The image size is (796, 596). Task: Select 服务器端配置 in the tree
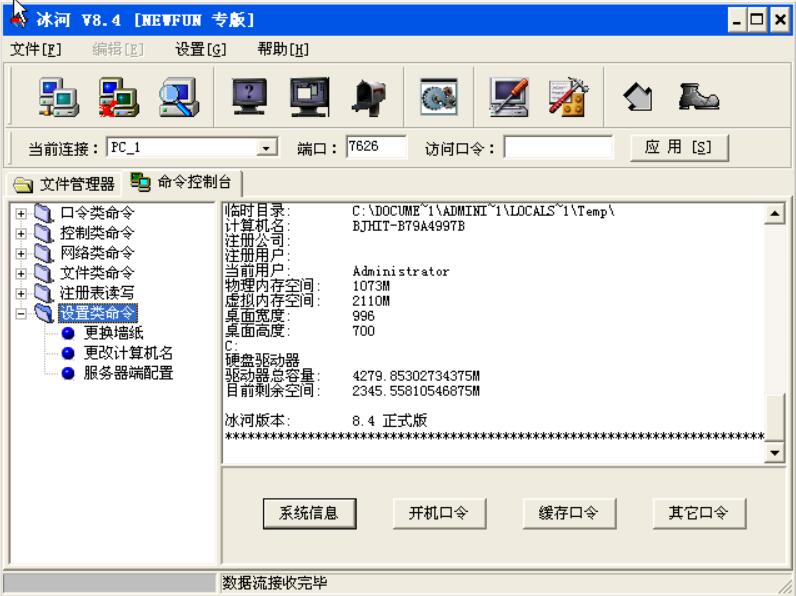(128, 373)
